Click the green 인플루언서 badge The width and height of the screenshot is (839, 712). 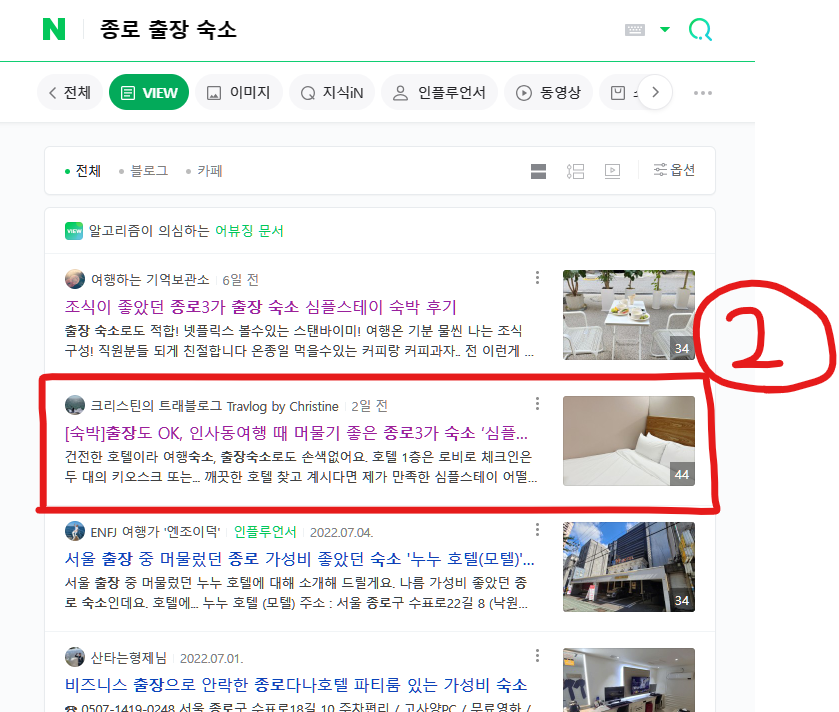265,532
